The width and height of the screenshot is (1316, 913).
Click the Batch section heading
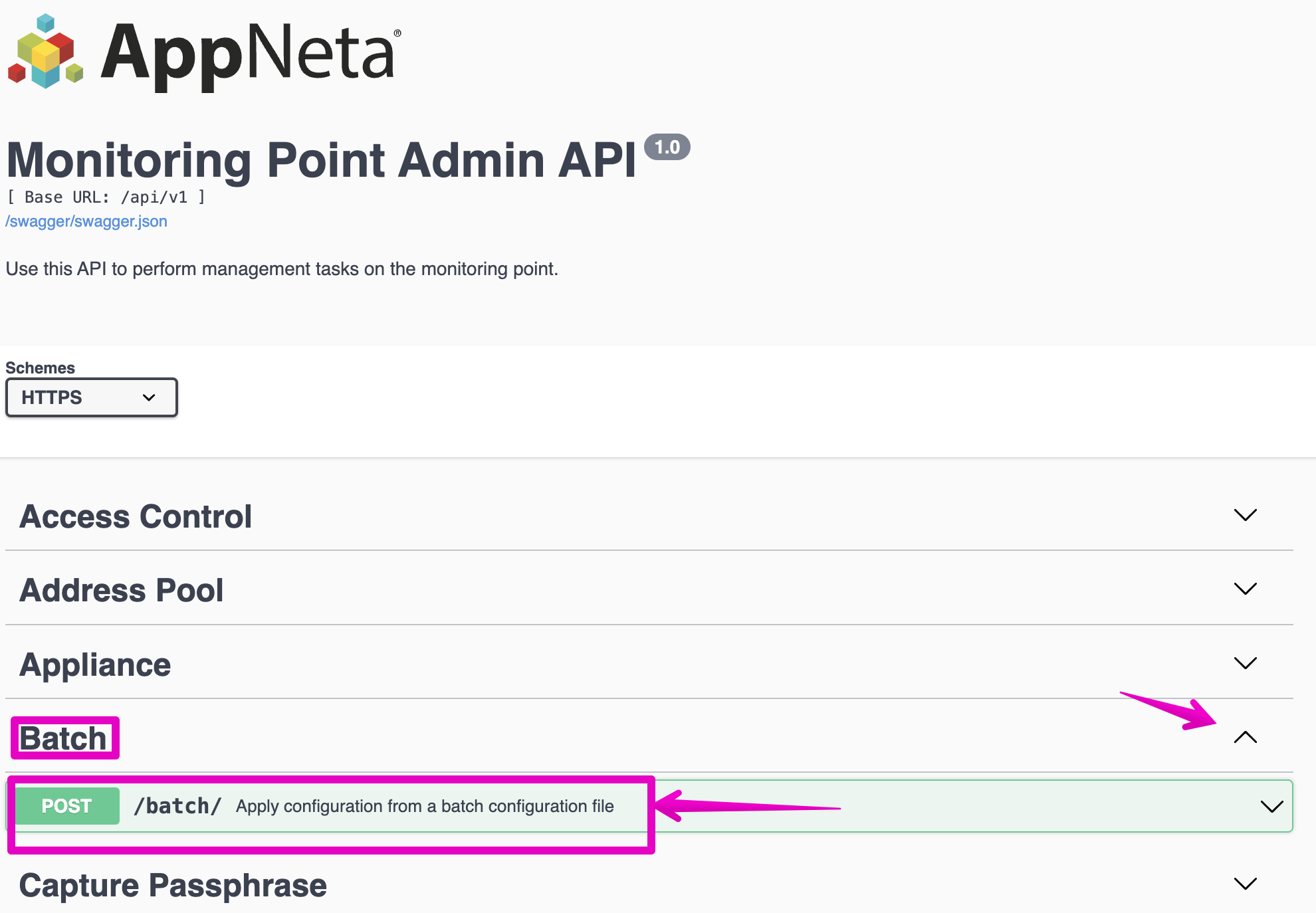coord(63,739)
